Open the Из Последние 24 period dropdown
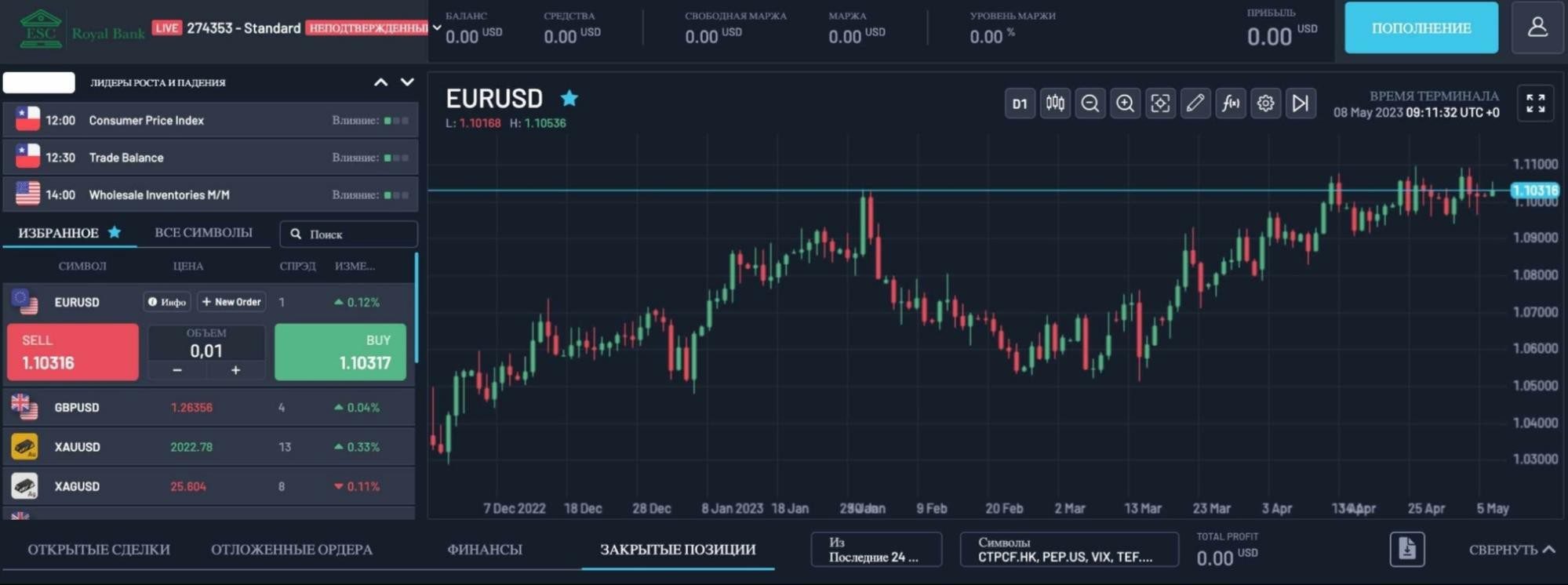Viewport: 1568px width, 585px height. pyautogui.click(x=876, y=550)
